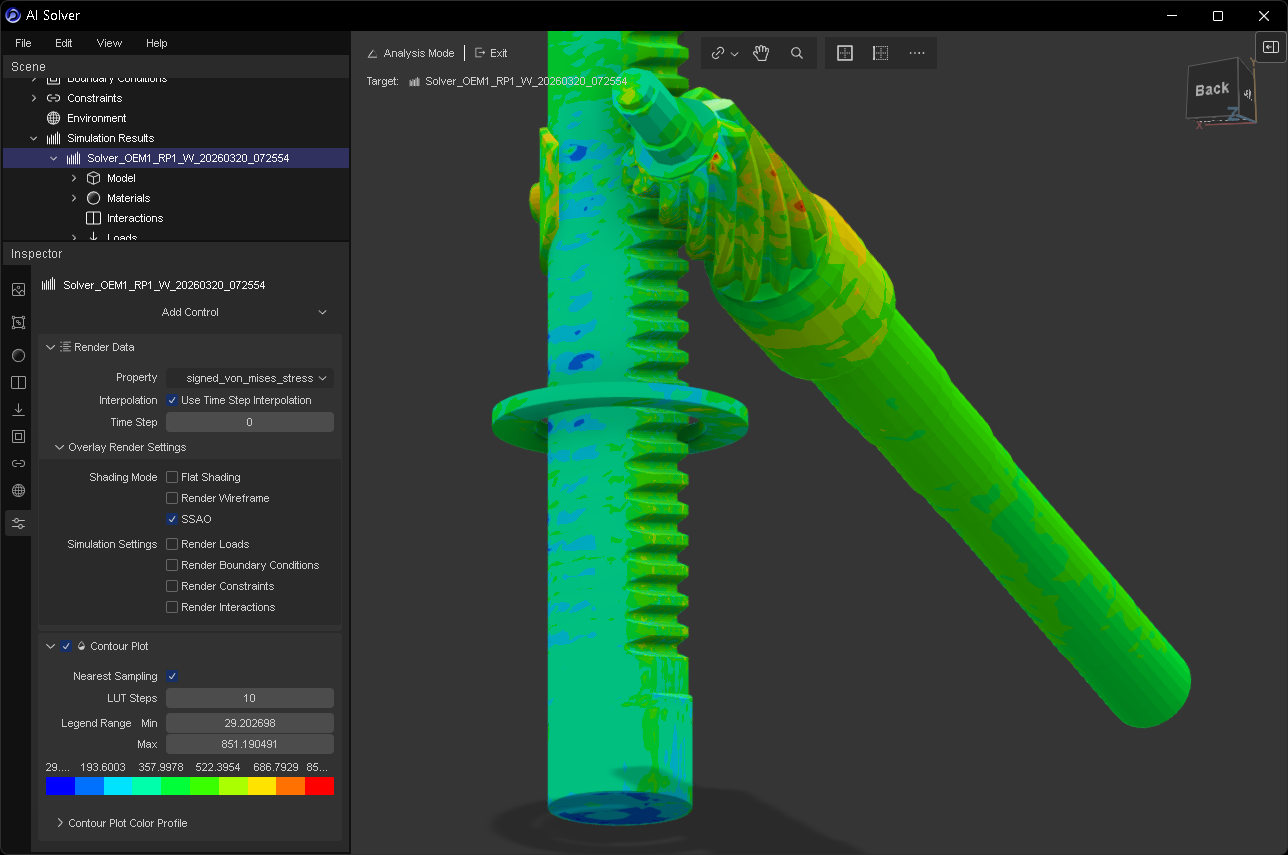Open the File menu

(x=23, y=43)
